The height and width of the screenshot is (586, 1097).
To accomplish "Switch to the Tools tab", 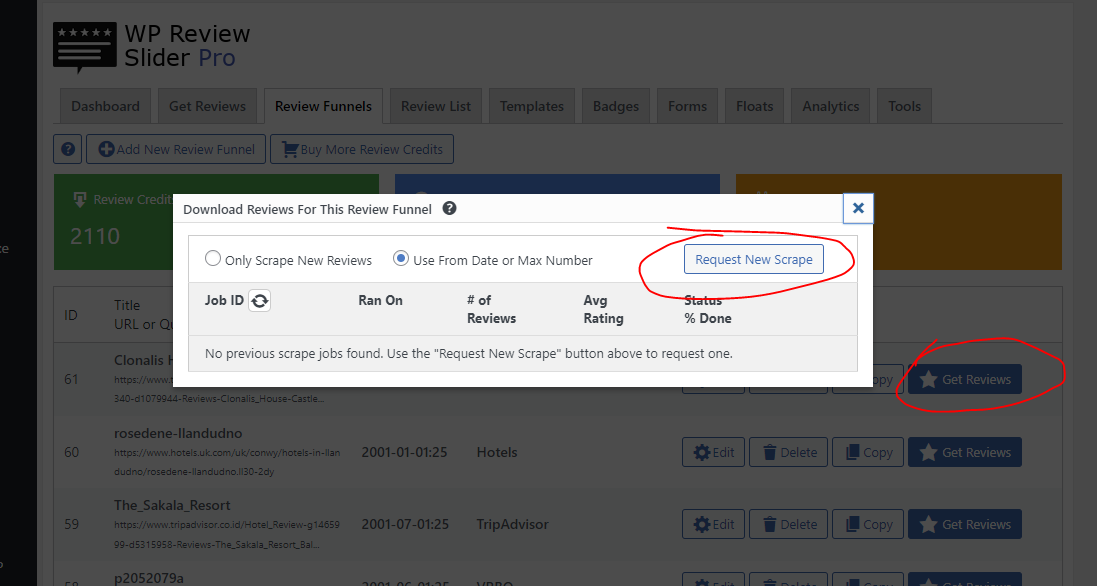I will click(x=905, y=106).
